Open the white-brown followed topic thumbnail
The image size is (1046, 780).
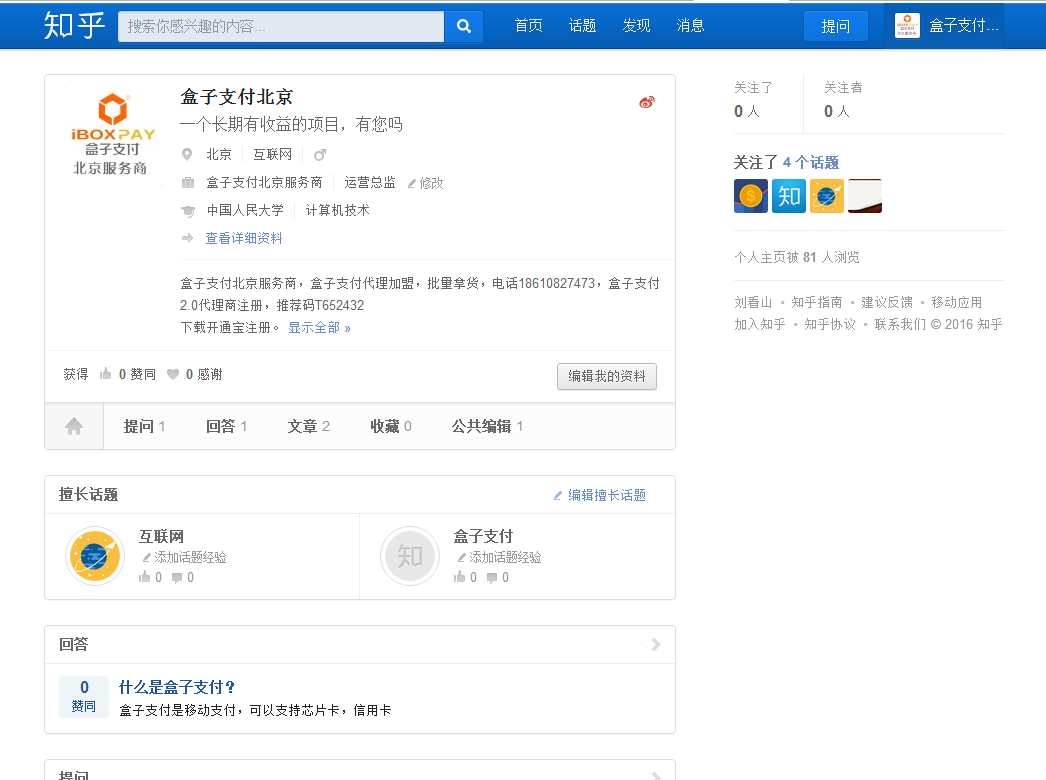[x=865, y=196]
